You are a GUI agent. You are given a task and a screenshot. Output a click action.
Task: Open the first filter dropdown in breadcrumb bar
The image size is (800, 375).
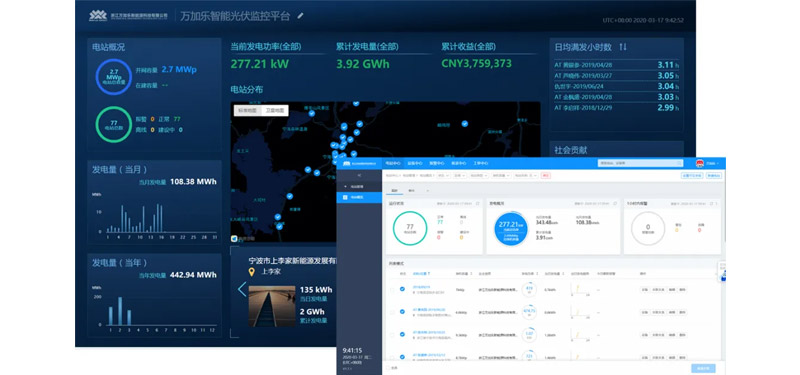(444, 176)
